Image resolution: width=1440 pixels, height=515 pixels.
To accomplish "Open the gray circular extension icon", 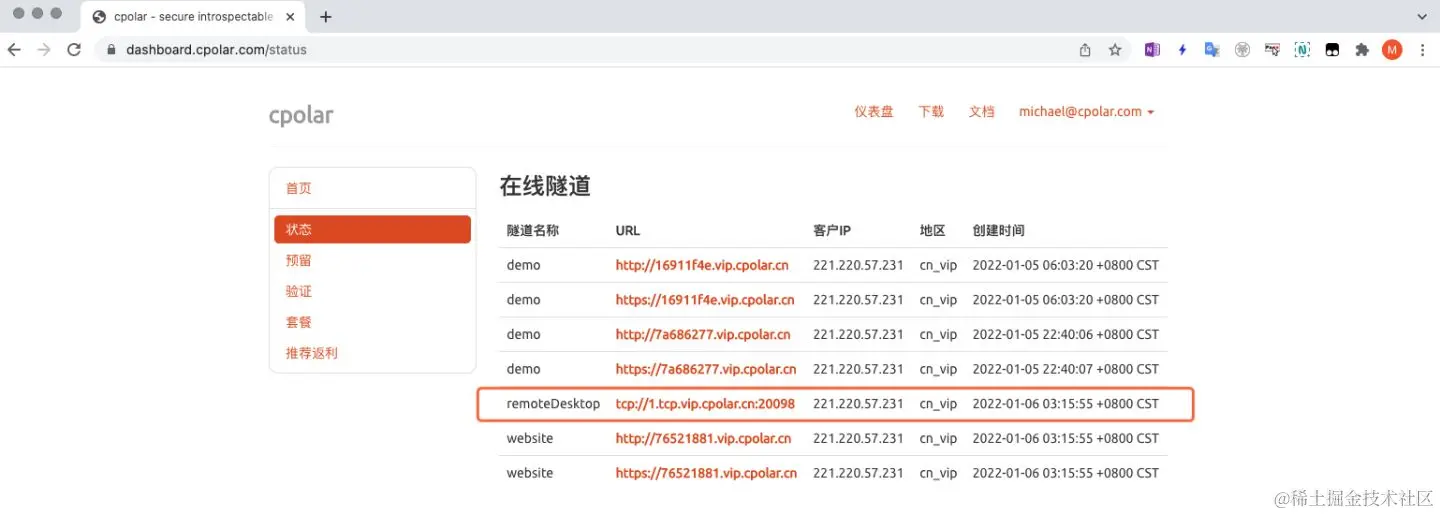I will point(1242,50).
